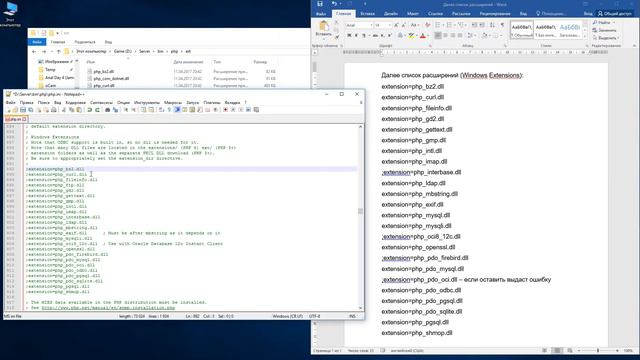Click the php.net manual link in Notepad++
This screenshot has height=360, width=640.
pyautogui.click(x=108, y=308)
